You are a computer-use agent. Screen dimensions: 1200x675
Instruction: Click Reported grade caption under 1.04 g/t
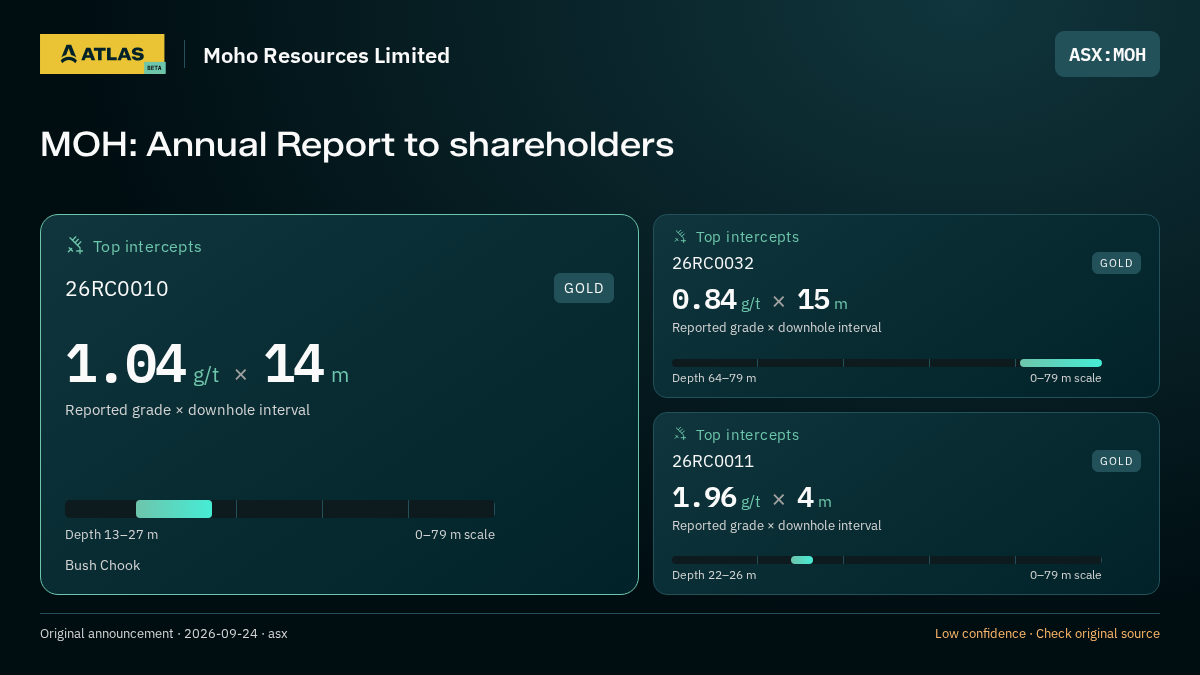click(x=187, y=410)
